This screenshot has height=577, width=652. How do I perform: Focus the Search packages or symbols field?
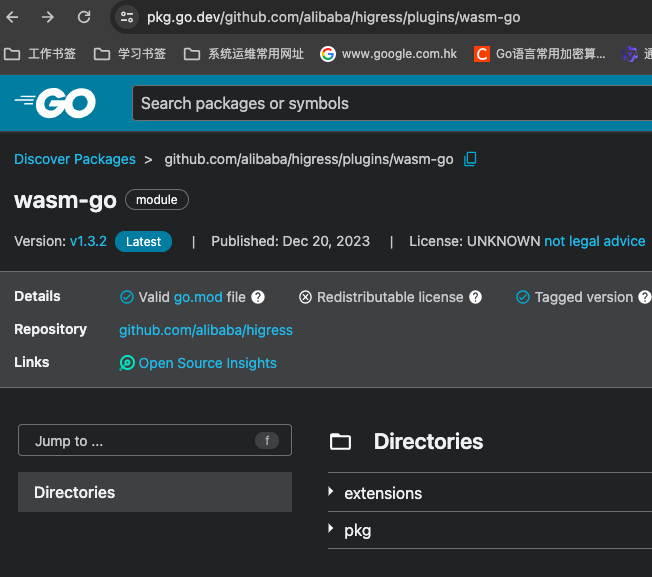[390, 103]
